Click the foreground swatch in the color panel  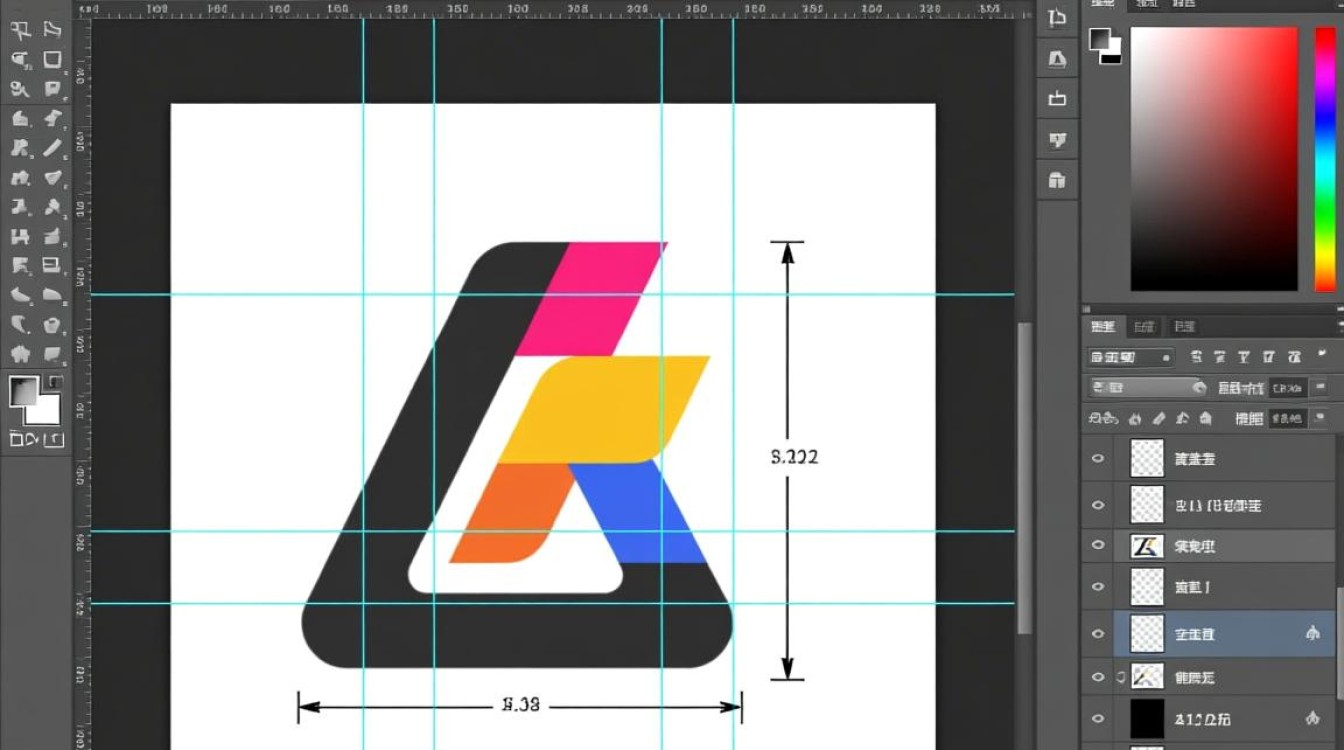pos(1100,40)
